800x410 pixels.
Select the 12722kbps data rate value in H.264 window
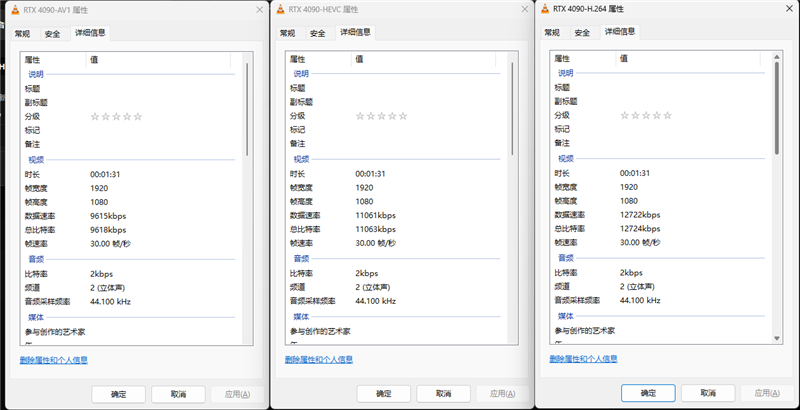click(x=640, y=215)
